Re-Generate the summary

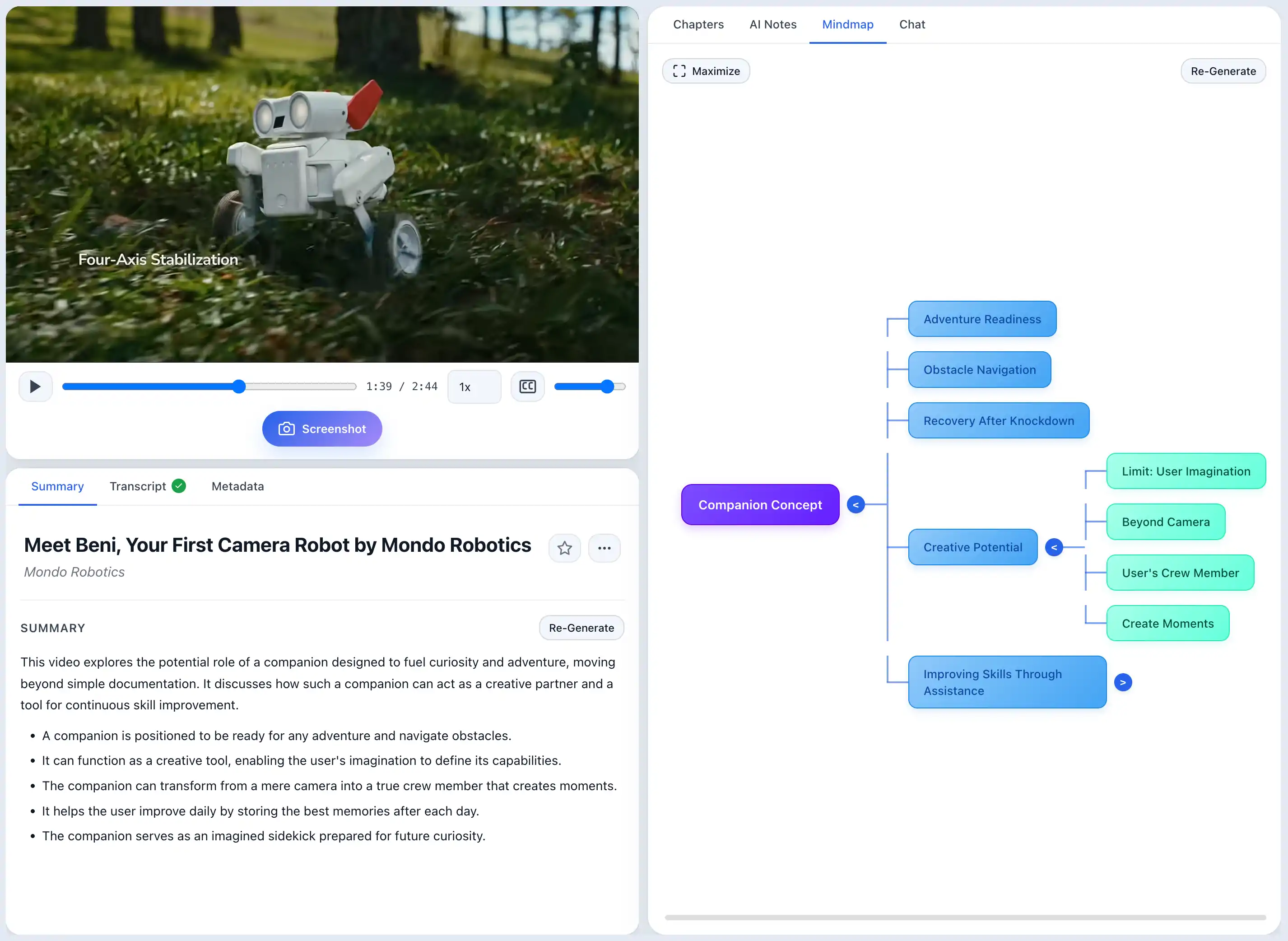pyautogui.click(x=581, y=628)
